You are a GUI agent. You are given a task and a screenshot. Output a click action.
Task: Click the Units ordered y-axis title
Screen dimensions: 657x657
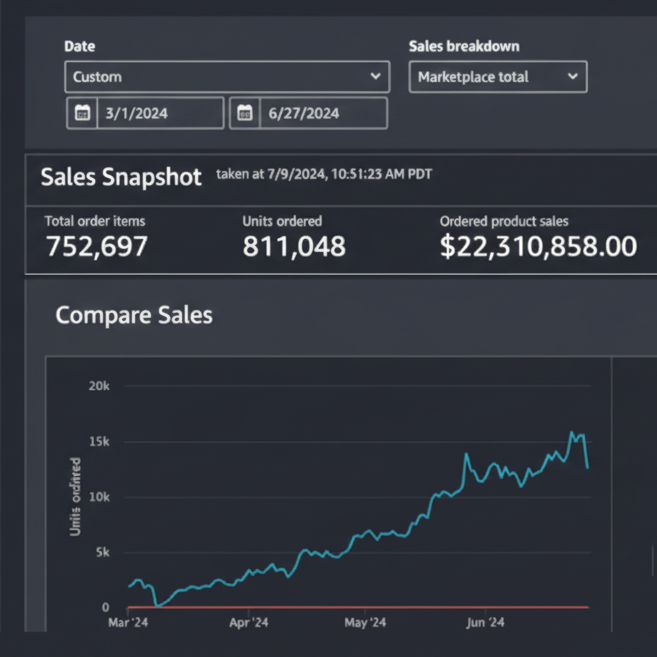tap(75, 497)
